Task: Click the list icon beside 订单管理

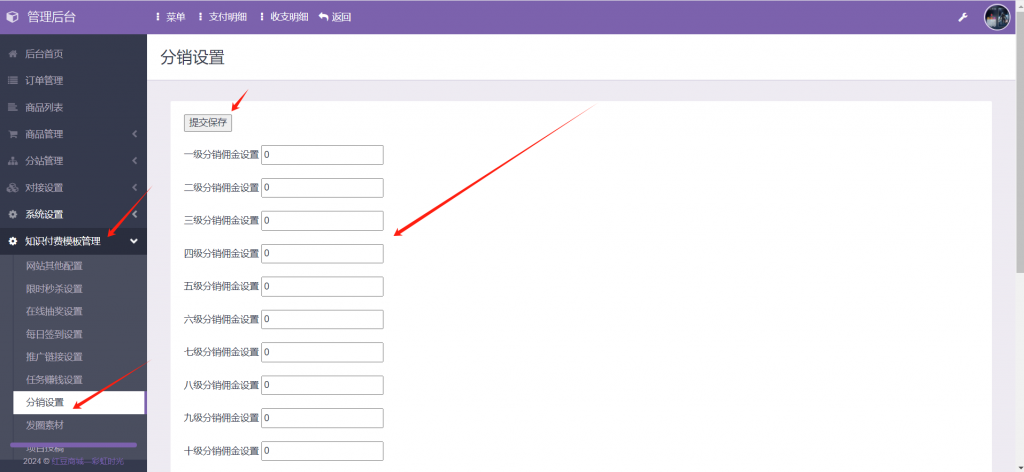Action: [x=12, y=81]
